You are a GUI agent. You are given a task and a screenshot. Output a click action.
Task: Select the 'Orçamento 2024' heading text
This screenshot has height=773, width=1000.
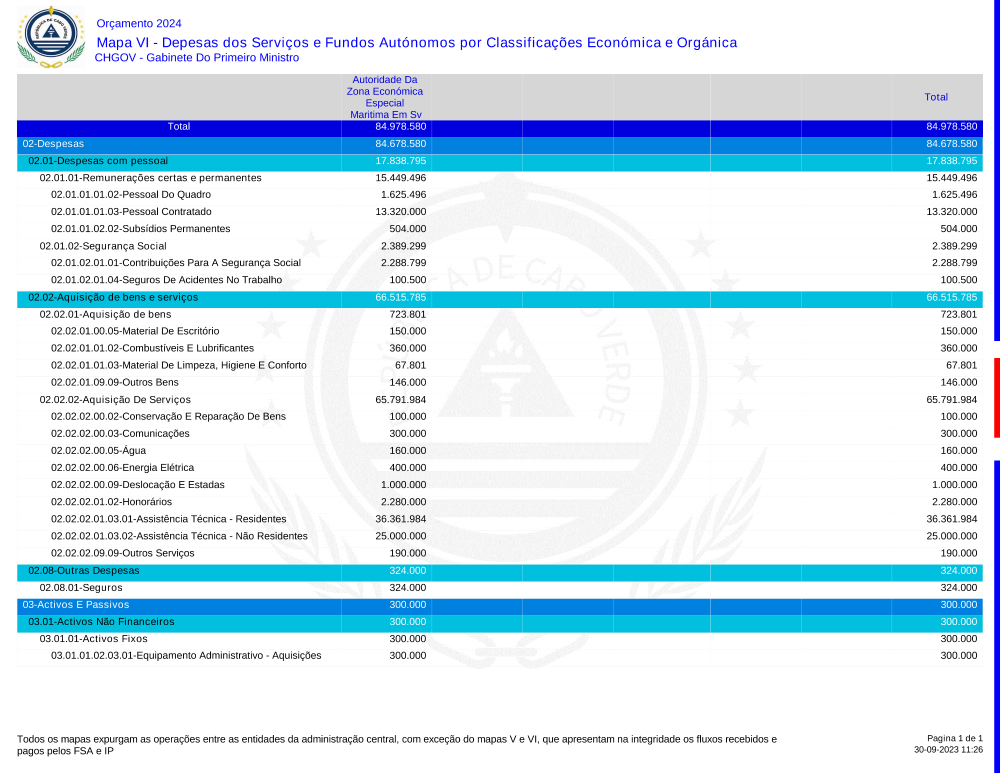139,23
